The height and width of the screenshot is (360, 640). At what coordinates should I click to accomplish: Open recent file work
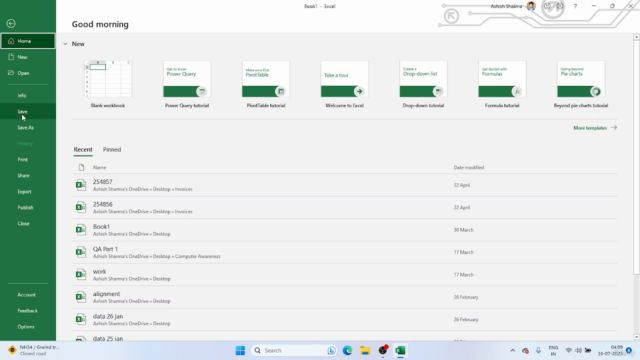[344, 275]
